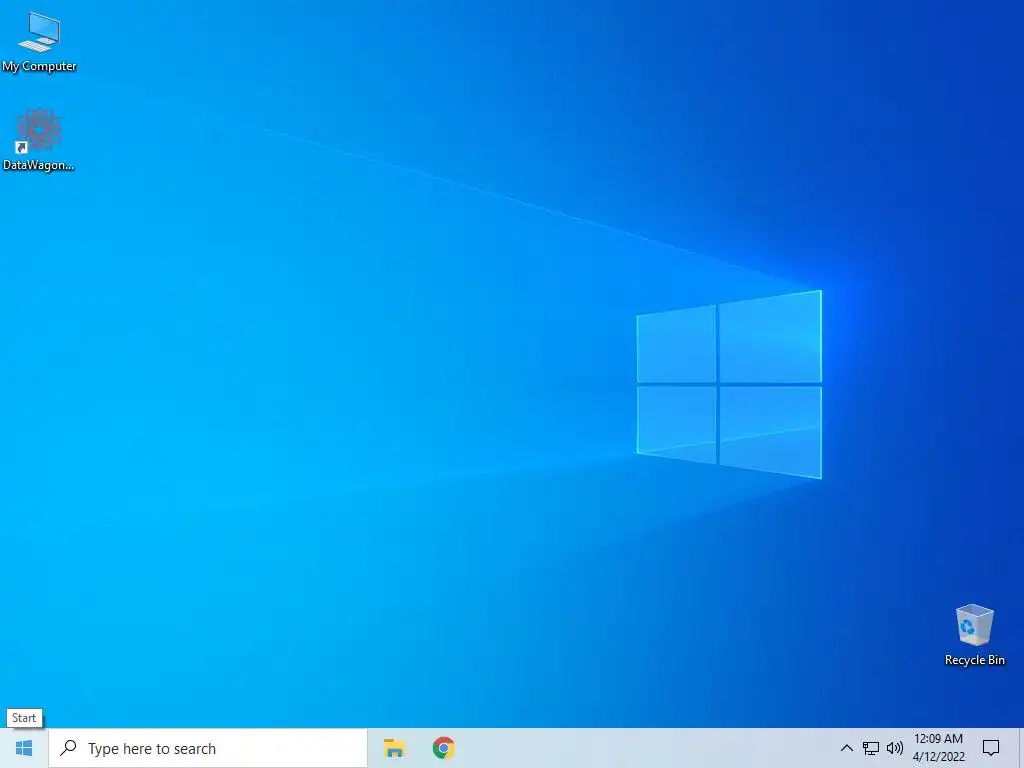The height and width of the screenshot is (768, 1024).
Task: Click the Type here to search box
Action: coord(208,748)
